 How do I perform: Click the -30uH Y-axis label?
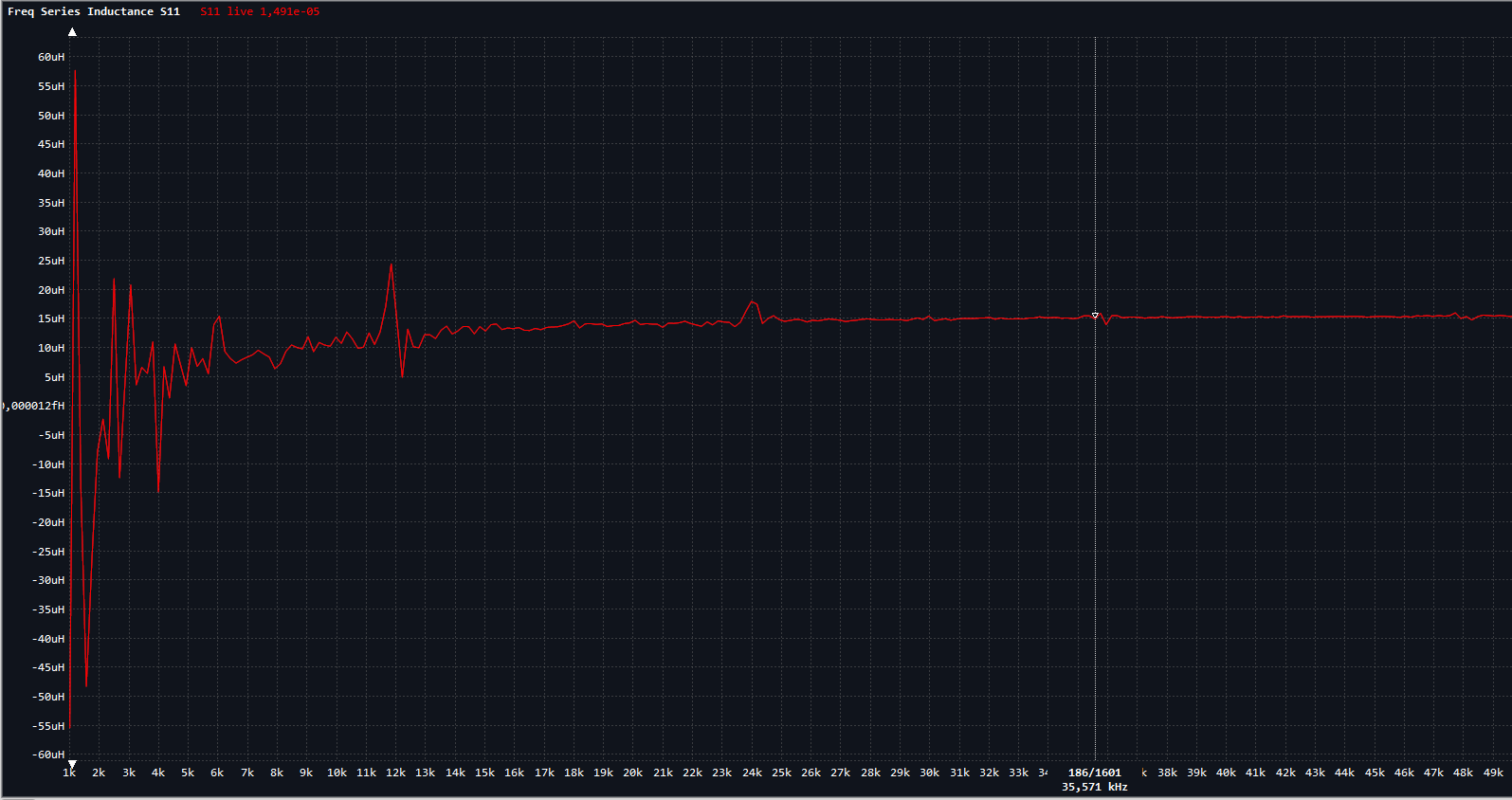pyautogui.click(x=48, y=580)
